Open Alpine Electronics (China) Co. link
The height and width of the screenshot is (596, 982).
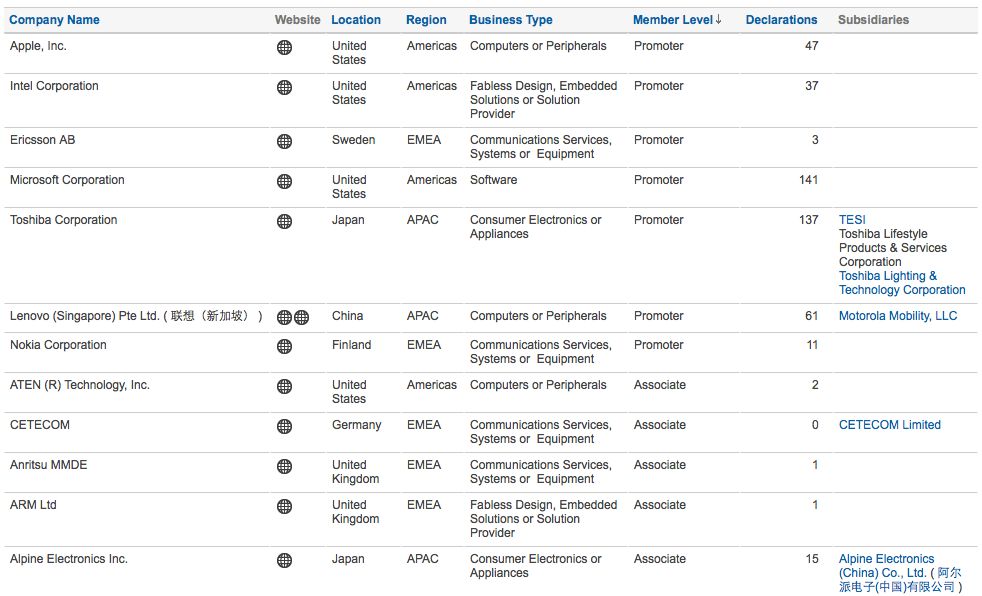tap(900, 573)
